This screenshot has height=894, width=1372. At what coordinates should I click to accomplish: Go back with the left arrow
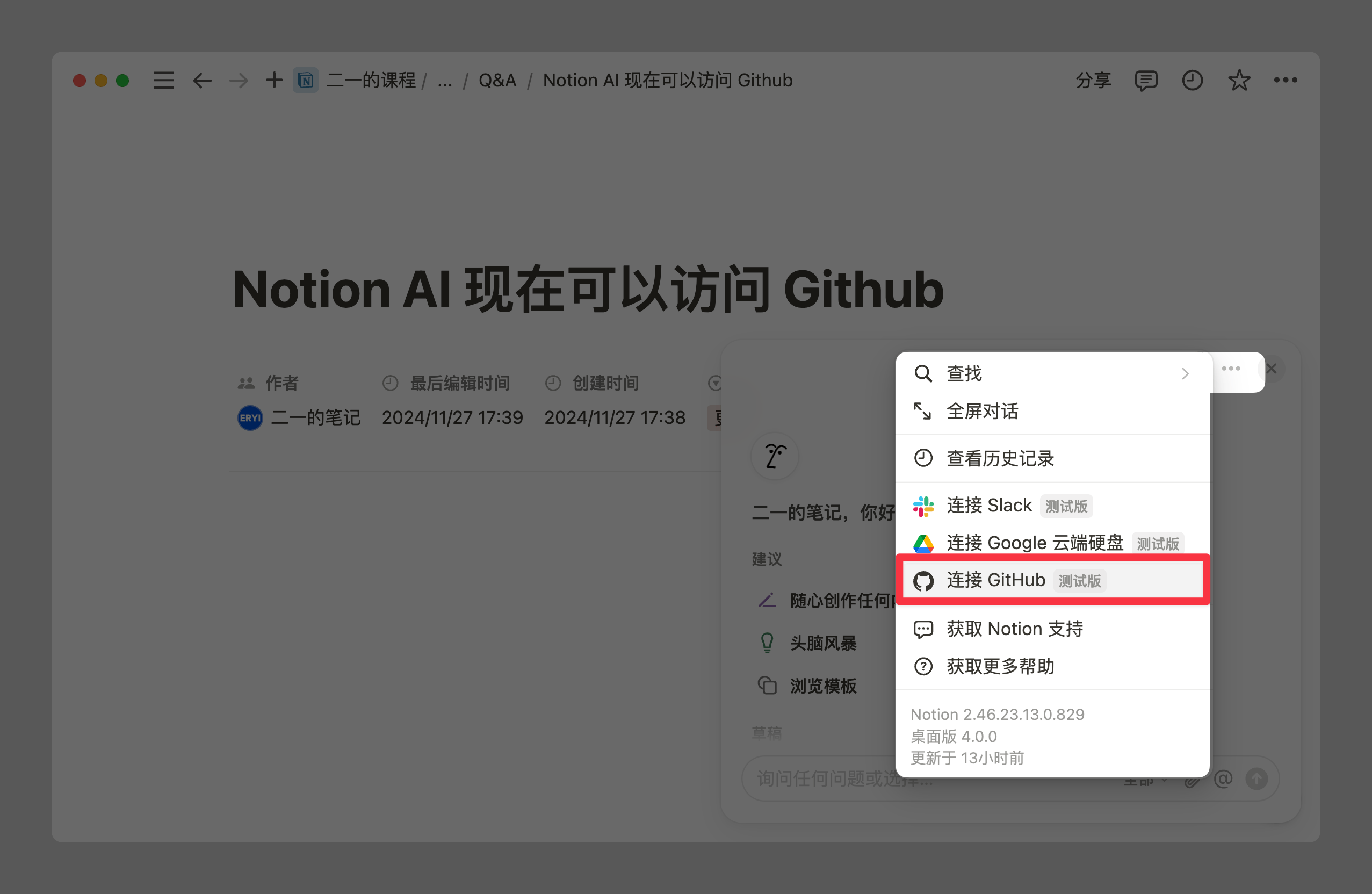click(202, 80)
